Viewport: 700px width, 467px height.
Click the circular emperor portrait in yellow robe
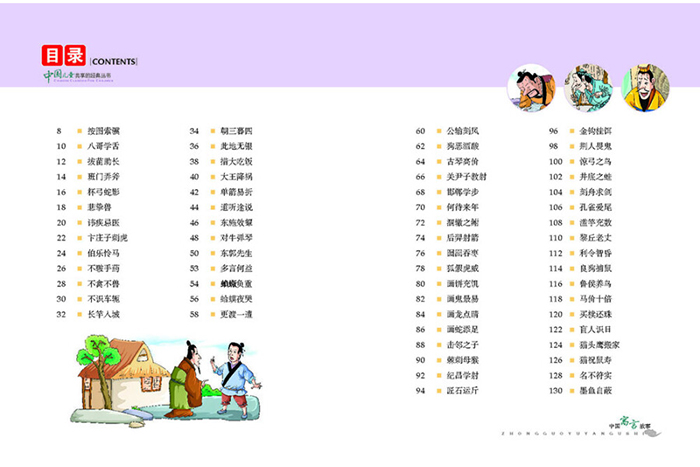click(645, 88)
